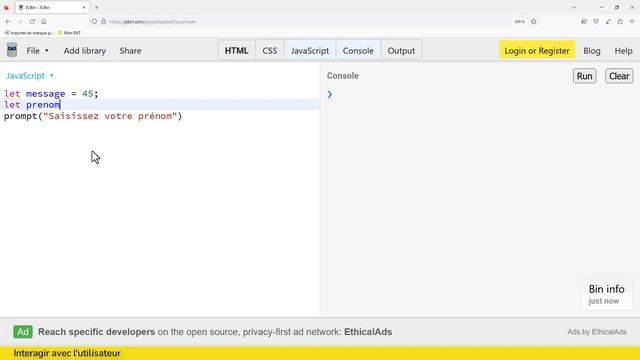Open a new browser tab
Viewport: 640px width, 360px height.
(96, 7)
